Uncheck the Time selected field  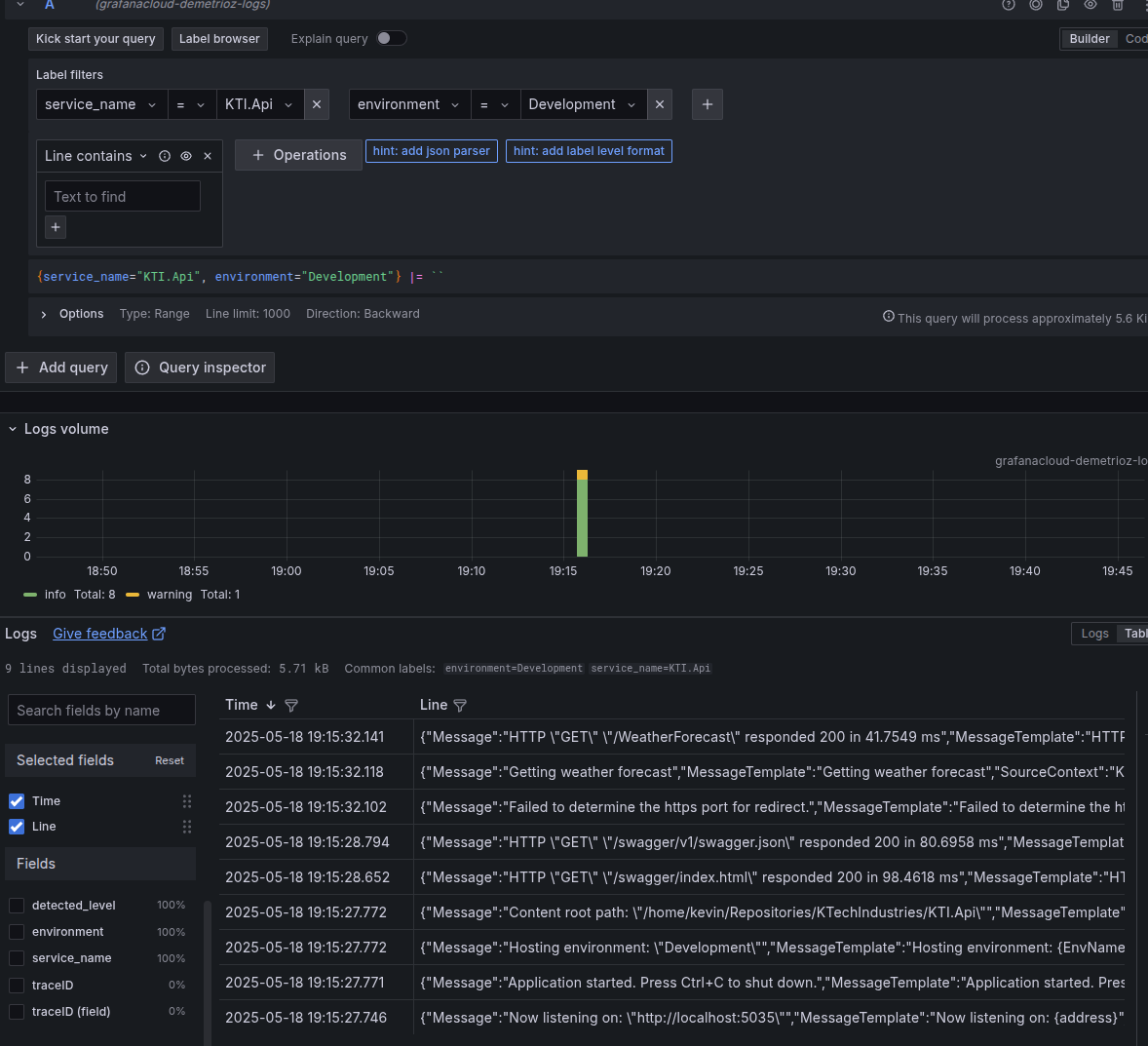17,801
